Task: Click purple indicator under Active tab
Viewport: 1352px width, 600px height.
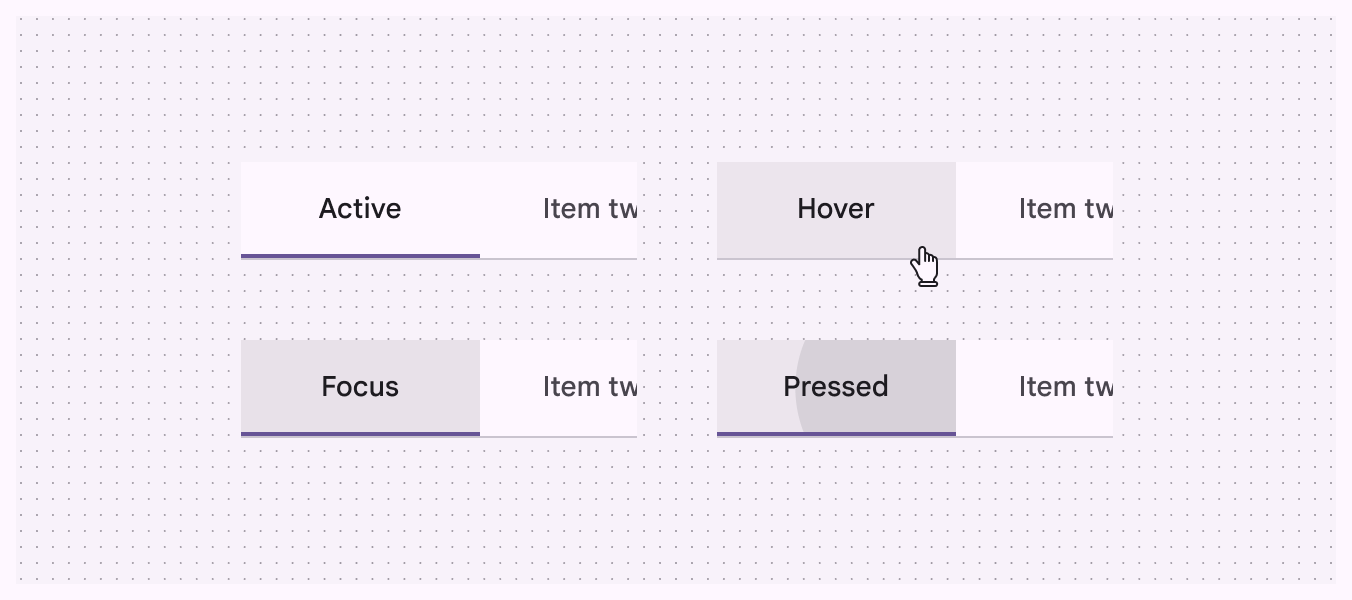Action: 360,256
